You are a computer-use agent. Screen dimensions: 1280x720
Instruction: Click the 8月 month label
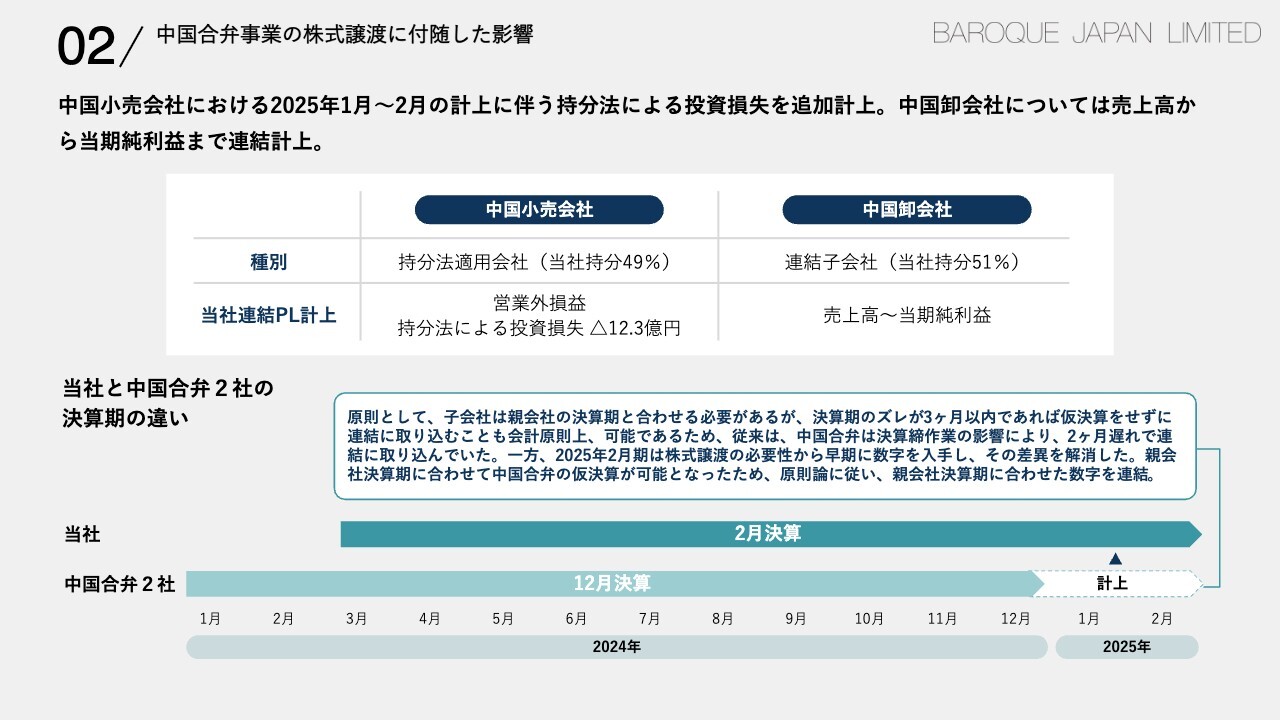click(x=723, y=619)
